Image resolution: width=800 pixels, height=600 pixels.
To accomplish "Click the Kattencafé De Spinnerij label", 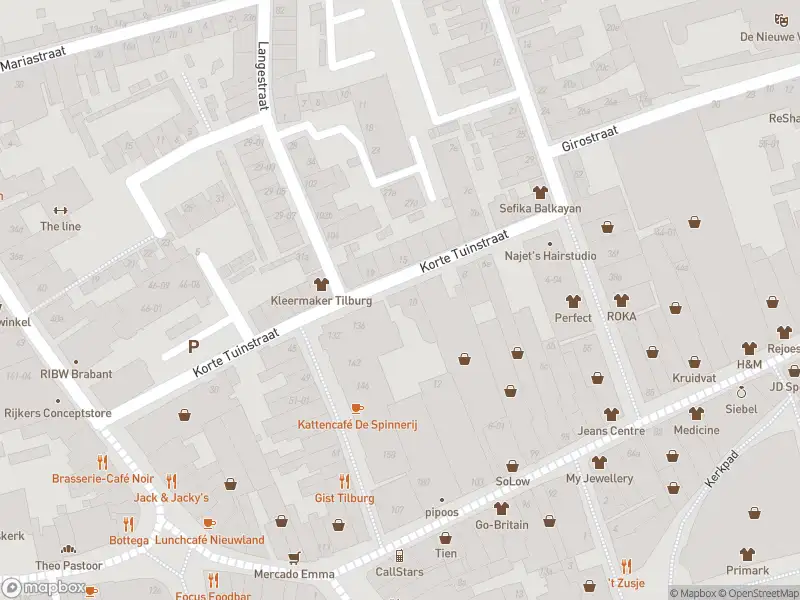I will [x=358, y=424].
